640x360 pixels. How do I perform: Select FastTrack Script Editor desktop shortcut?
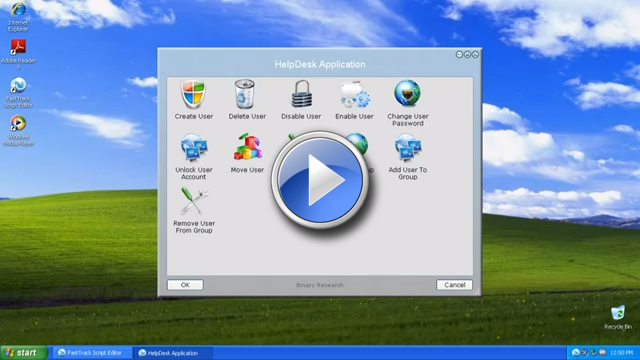[x=18, y=93]
